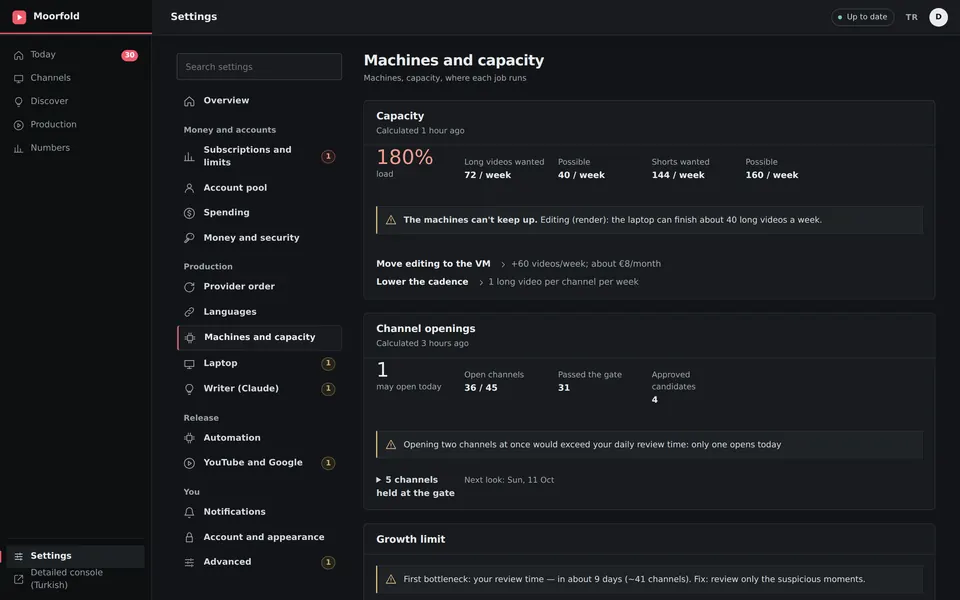
Task: Click the Notifications bell icon
Action: coord(189,512)
